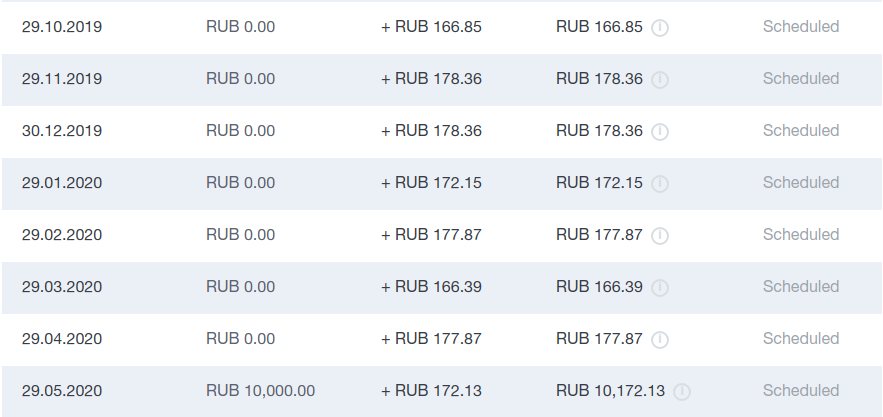The image size is (883, 417).
Task: Show info for RUB 10,172.13 total
Action: tap(682, 392)
